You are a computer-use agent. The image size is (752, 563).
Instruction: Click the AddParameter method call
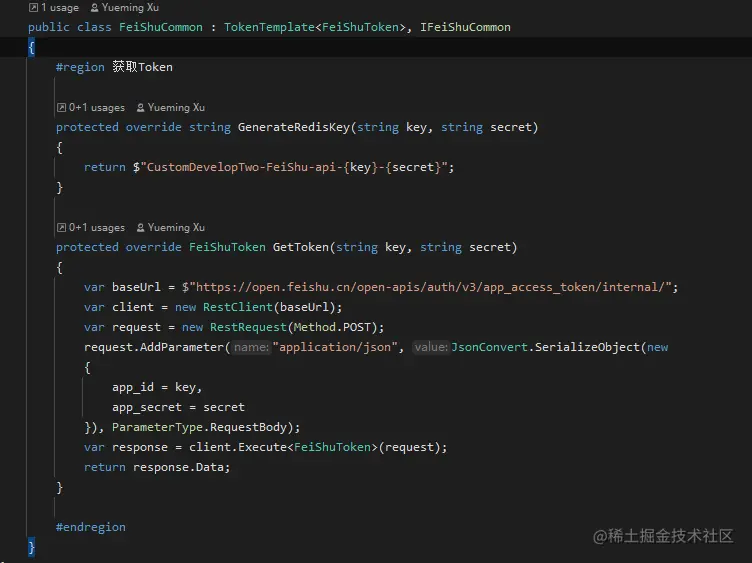point(182,347)
